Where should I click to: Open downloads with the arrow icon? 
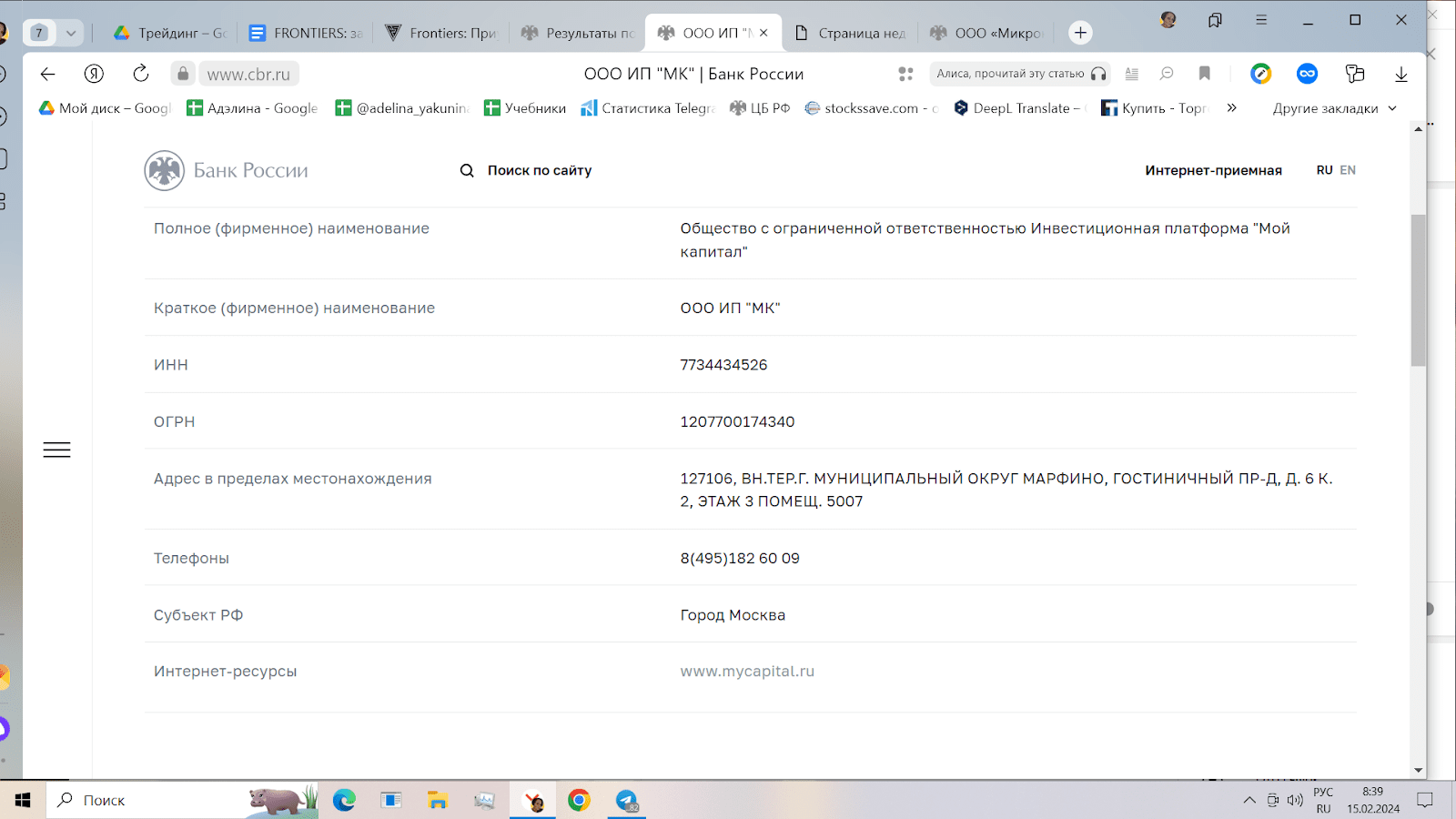pos(1401,74)
